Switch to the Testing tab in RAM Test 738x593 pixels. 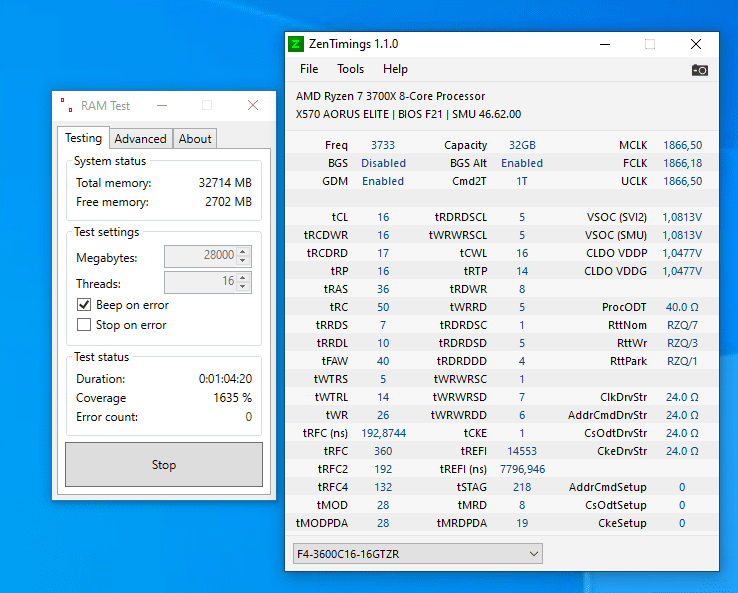point(83,138)
